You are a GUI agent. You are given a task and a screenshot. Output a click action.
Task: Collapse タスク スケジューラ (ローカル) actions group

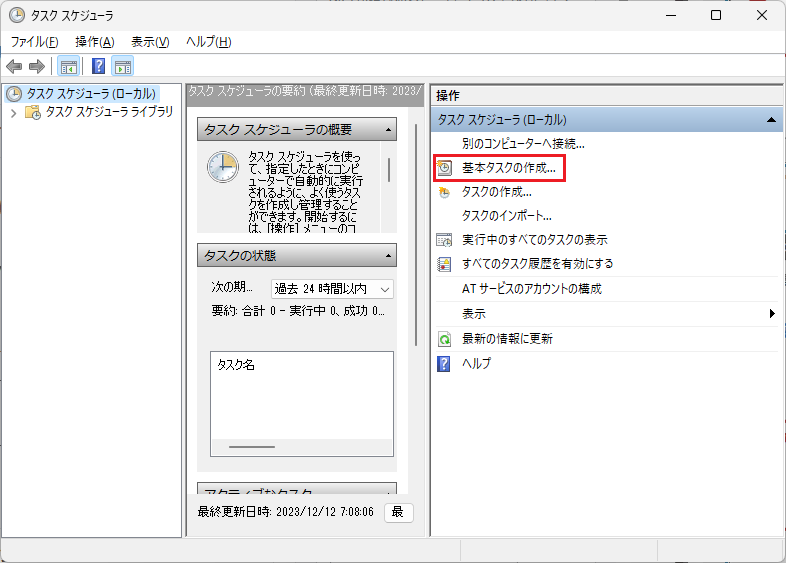(771, 120)
